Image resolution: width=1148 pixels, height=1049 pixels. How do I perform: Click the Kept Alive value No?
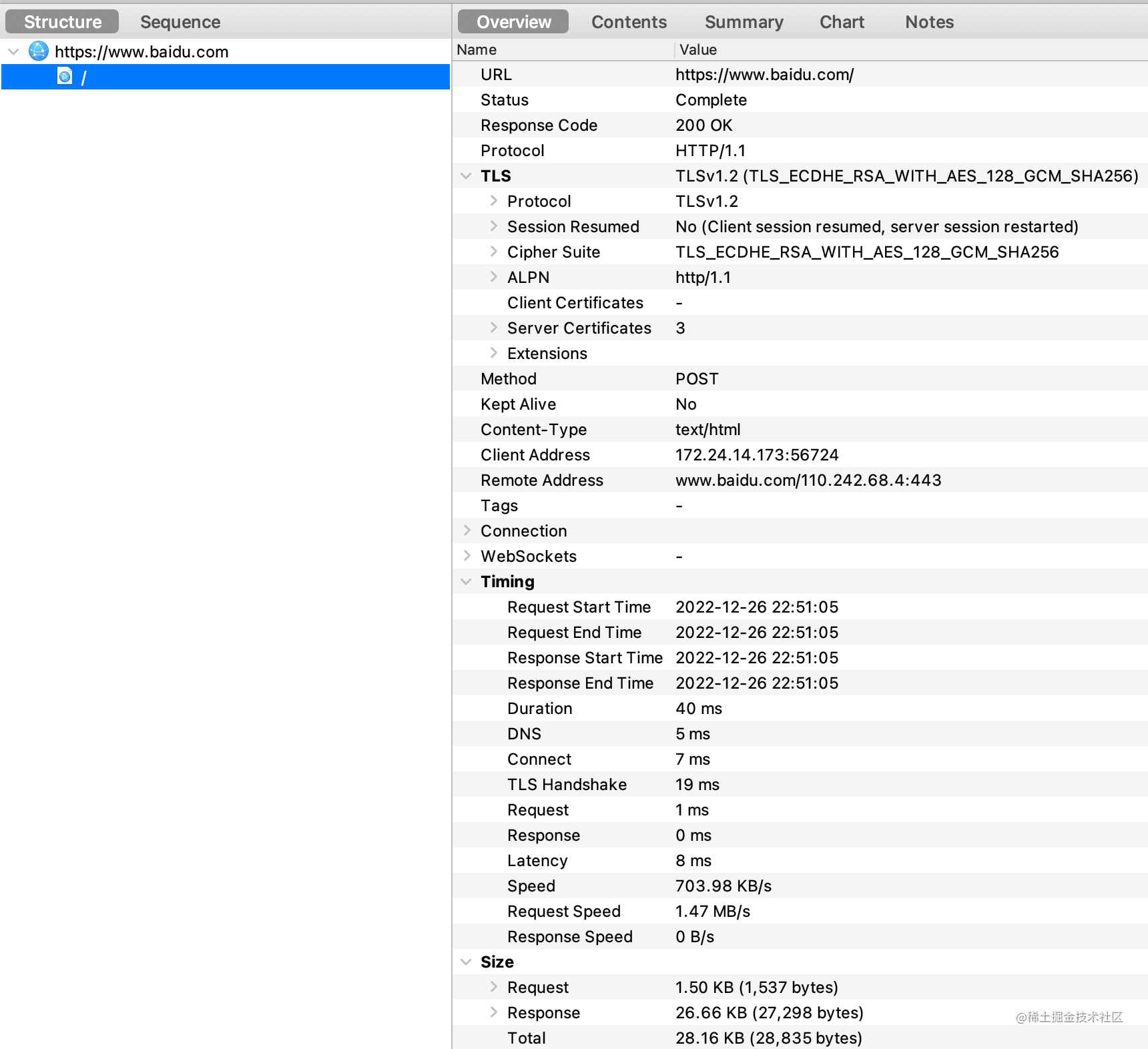coord(686,404)
